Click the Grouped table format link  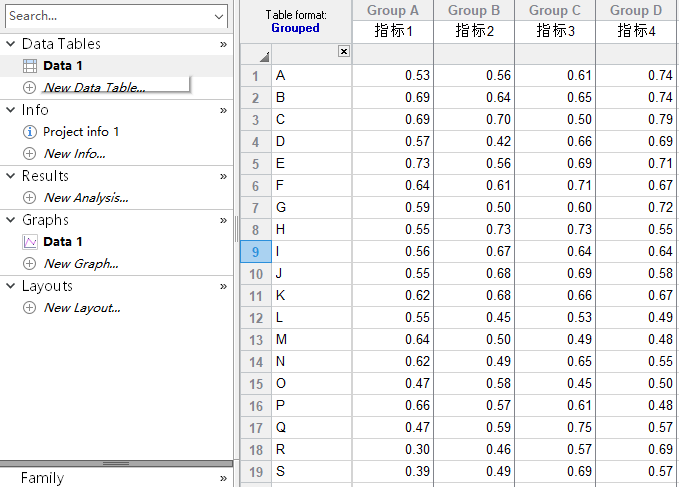pyautogui.click(x=295, y=28)
